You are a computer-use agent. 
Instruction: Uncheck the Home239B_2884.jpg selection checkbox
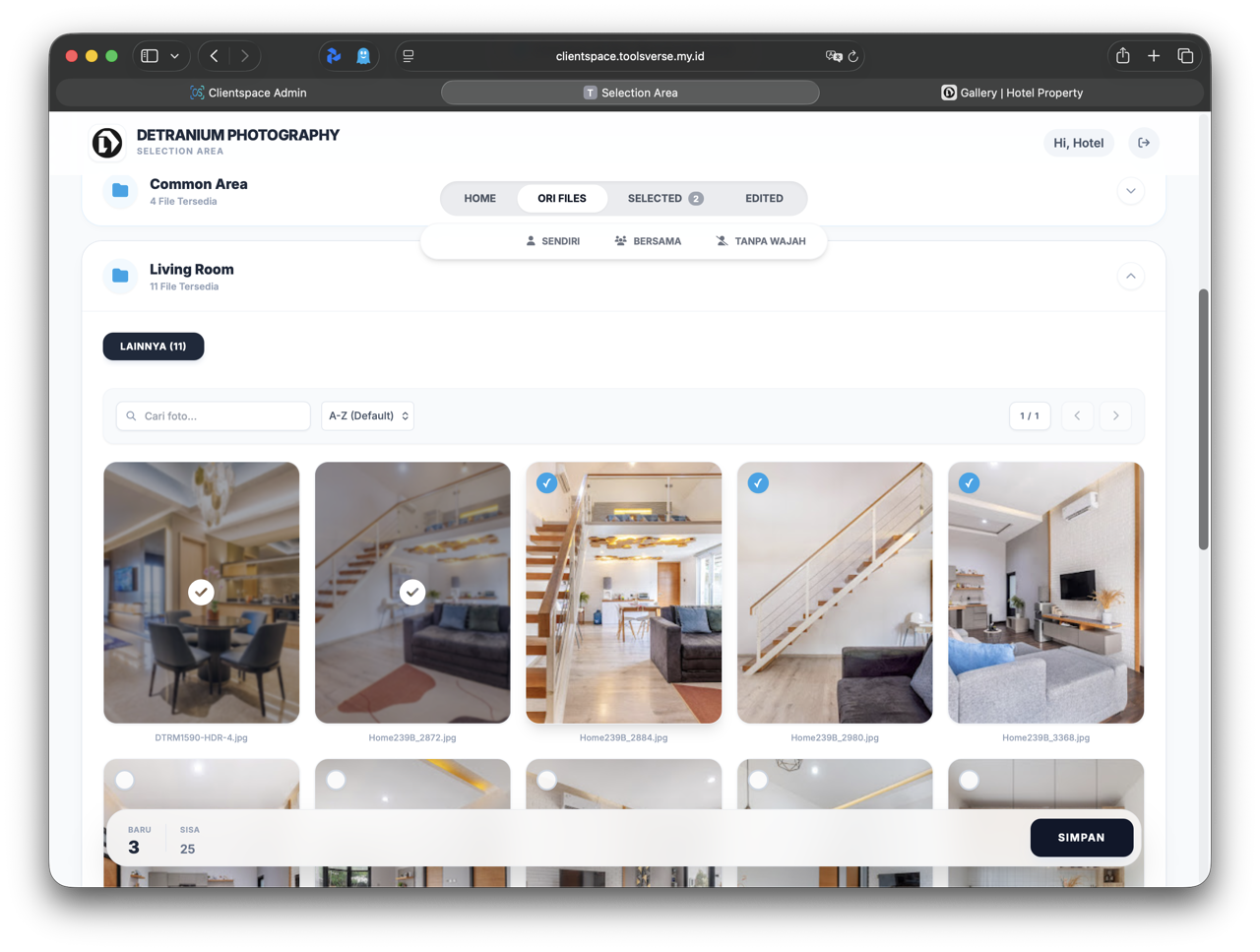click(x=547, y=483)
